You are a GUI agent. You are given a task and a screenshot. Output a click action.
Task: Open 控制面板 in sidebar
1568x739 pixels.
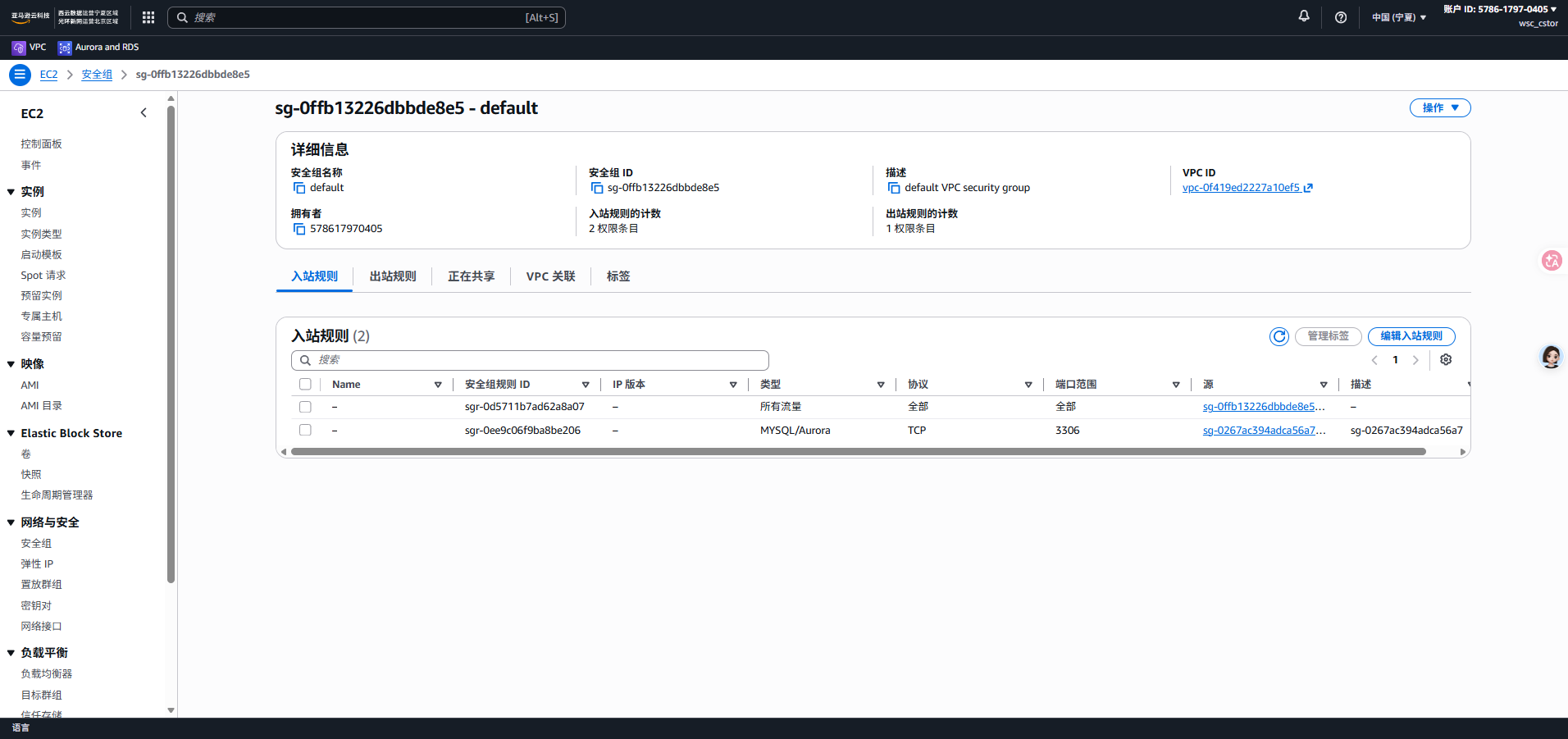point(41,144)
